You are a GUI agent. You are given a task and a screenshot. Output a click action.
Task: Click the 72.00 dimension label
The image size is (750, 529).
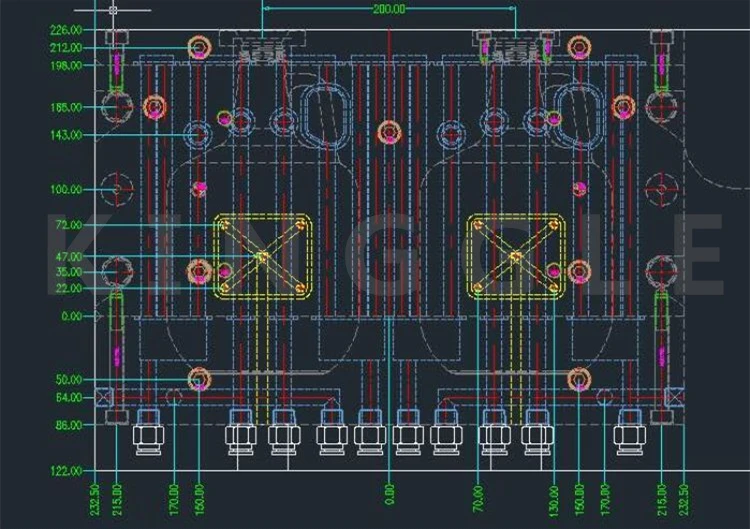tap(68, 225)
